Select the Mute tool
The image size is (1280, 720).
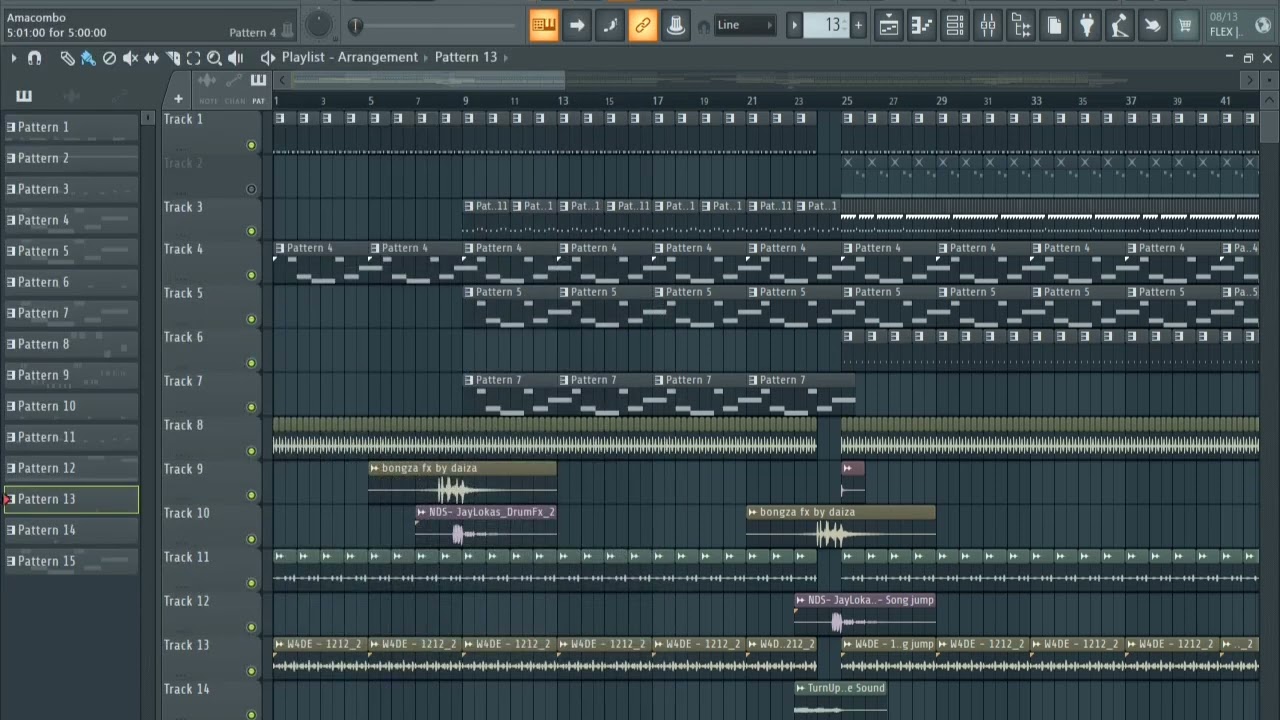click(x=130, y=58)
